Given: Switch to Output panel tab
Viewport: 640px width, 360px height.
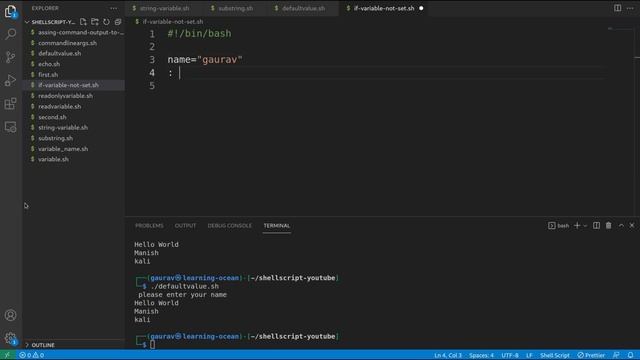Looking at the screenshot, I should tap(185, 225).
